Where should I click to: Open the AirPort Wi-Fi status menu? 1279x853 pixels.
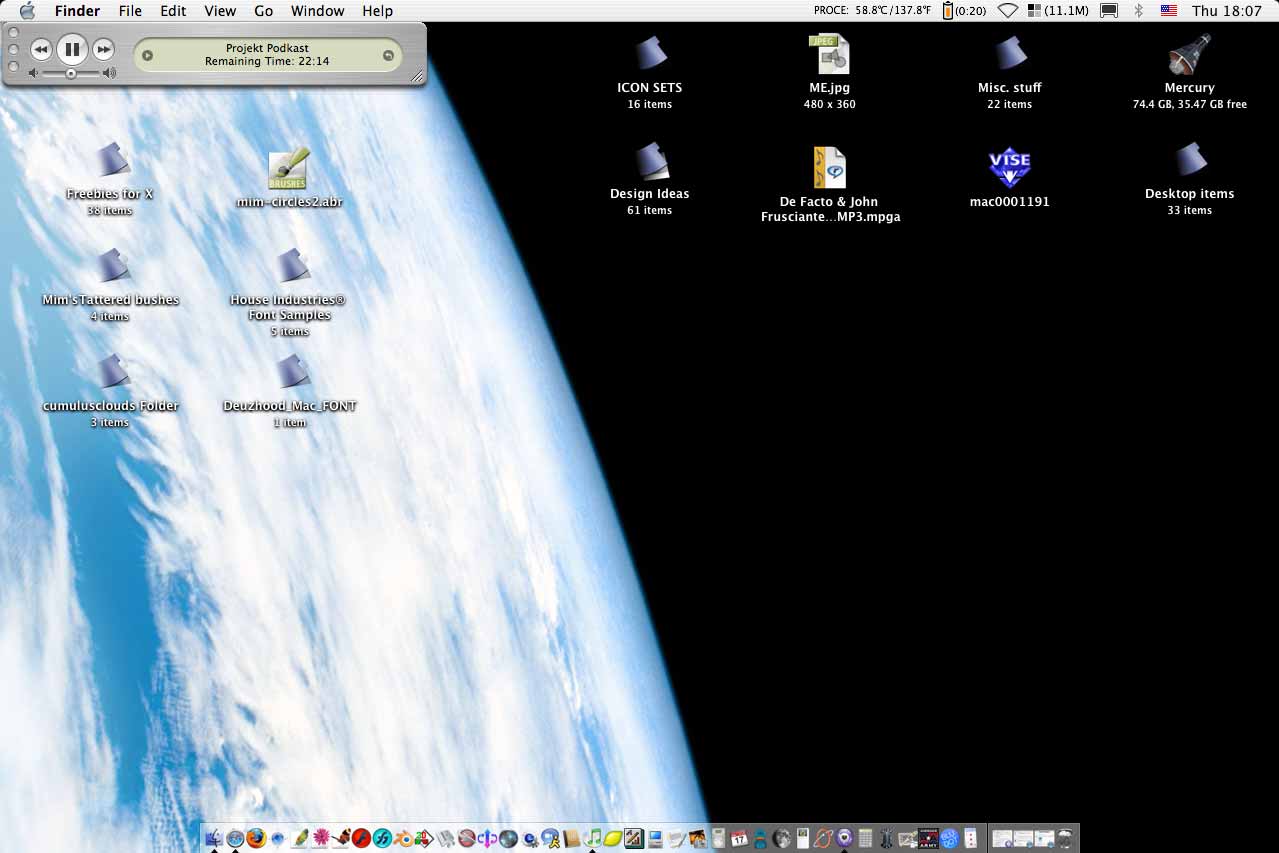1008,11
